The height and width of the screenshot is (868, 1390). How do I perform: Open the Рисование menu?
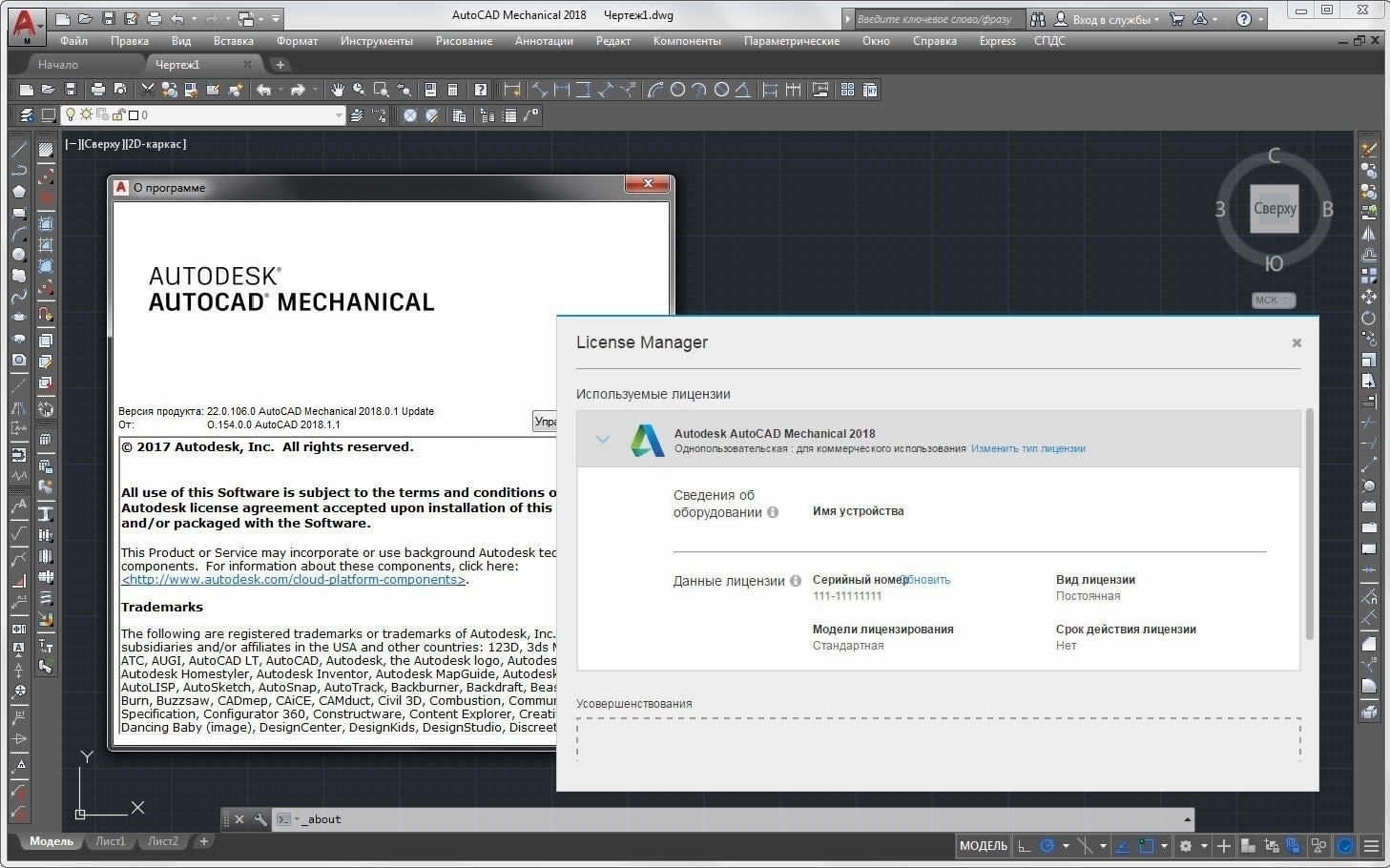(464, 41)
